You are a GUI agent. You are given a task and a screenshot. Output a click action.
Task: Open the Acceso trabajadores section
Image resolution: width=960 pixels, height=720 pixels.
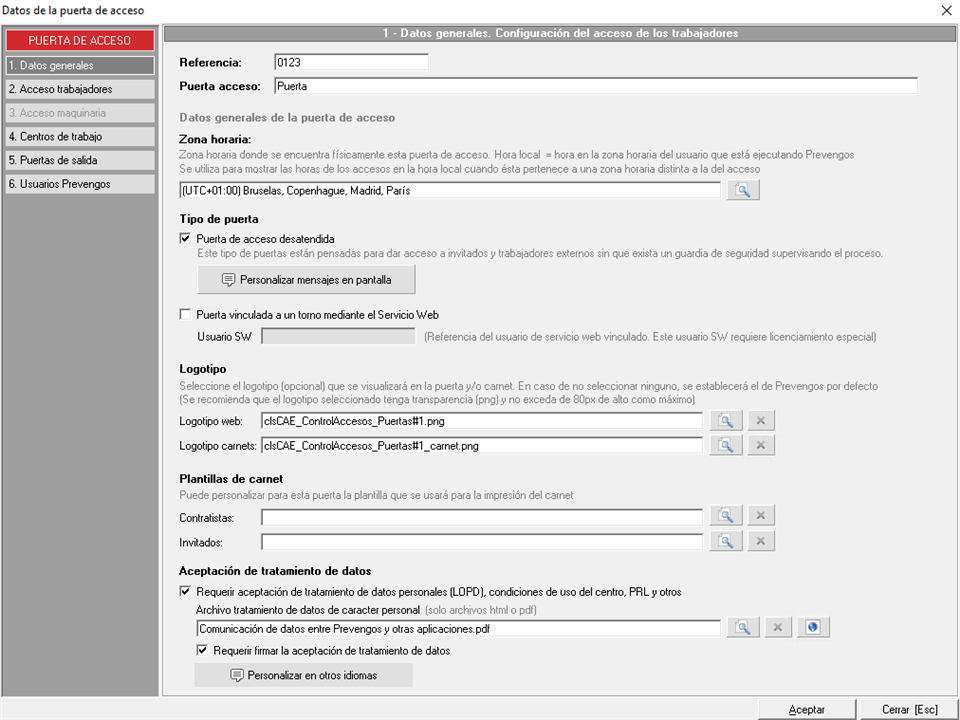(80, 89)
